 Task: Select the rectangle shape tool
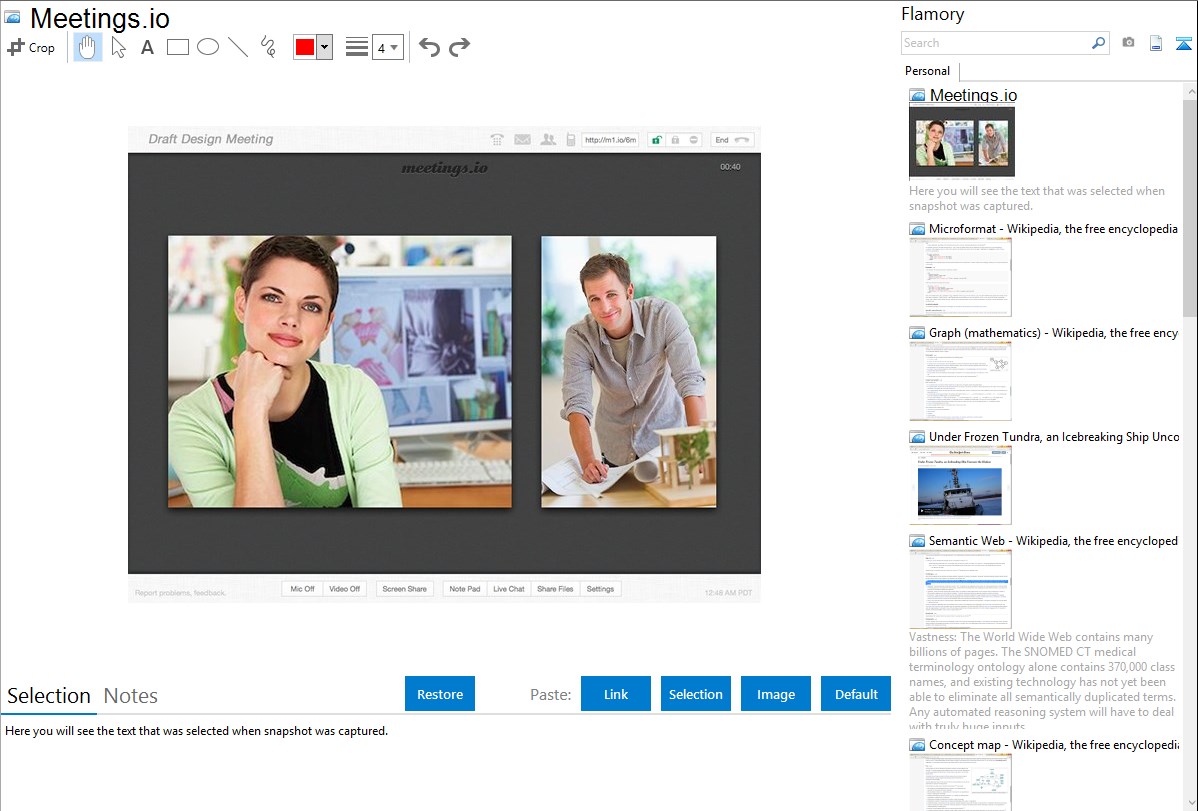point(178,47)
